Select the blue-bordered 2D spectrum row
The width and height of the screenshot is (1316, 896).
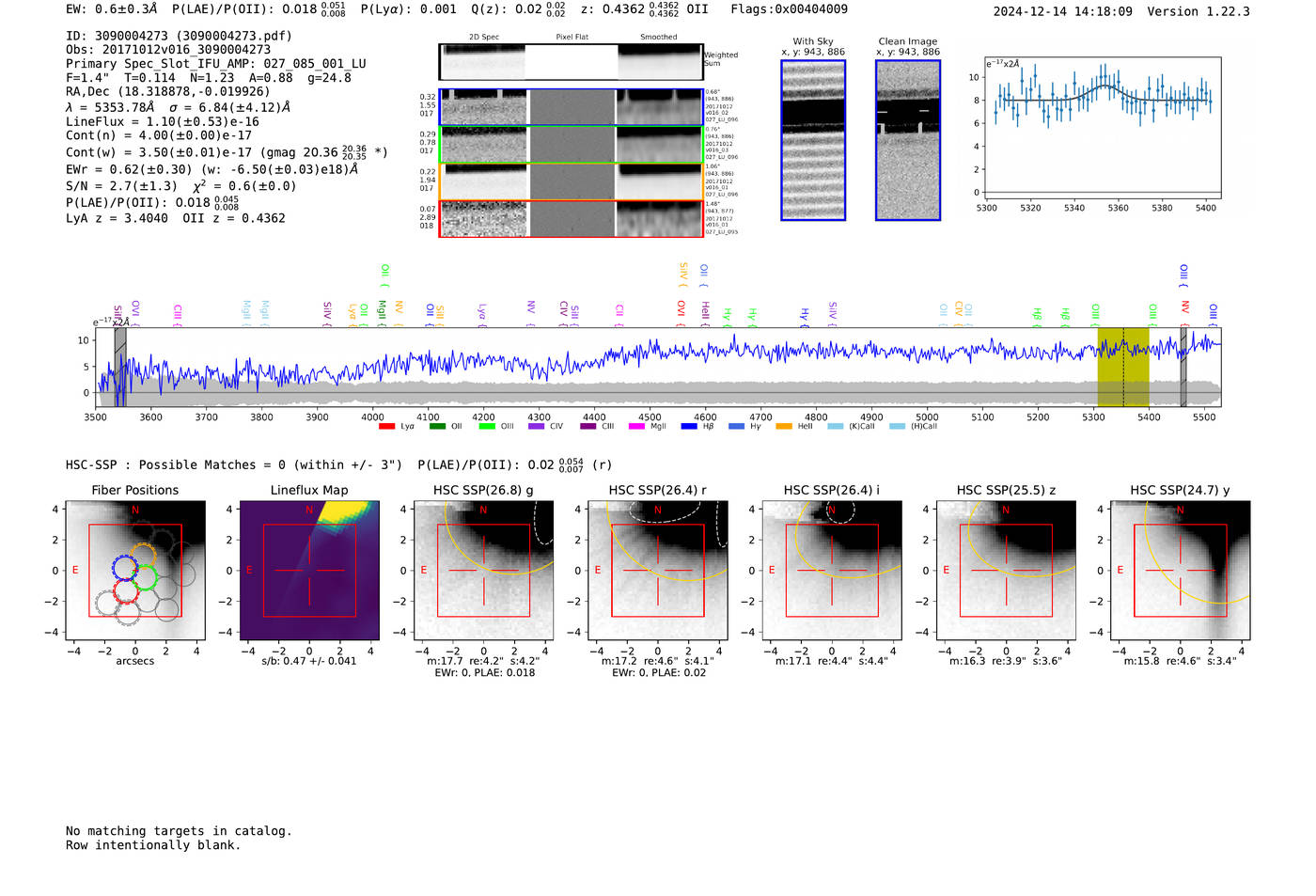tap(571, 107)
